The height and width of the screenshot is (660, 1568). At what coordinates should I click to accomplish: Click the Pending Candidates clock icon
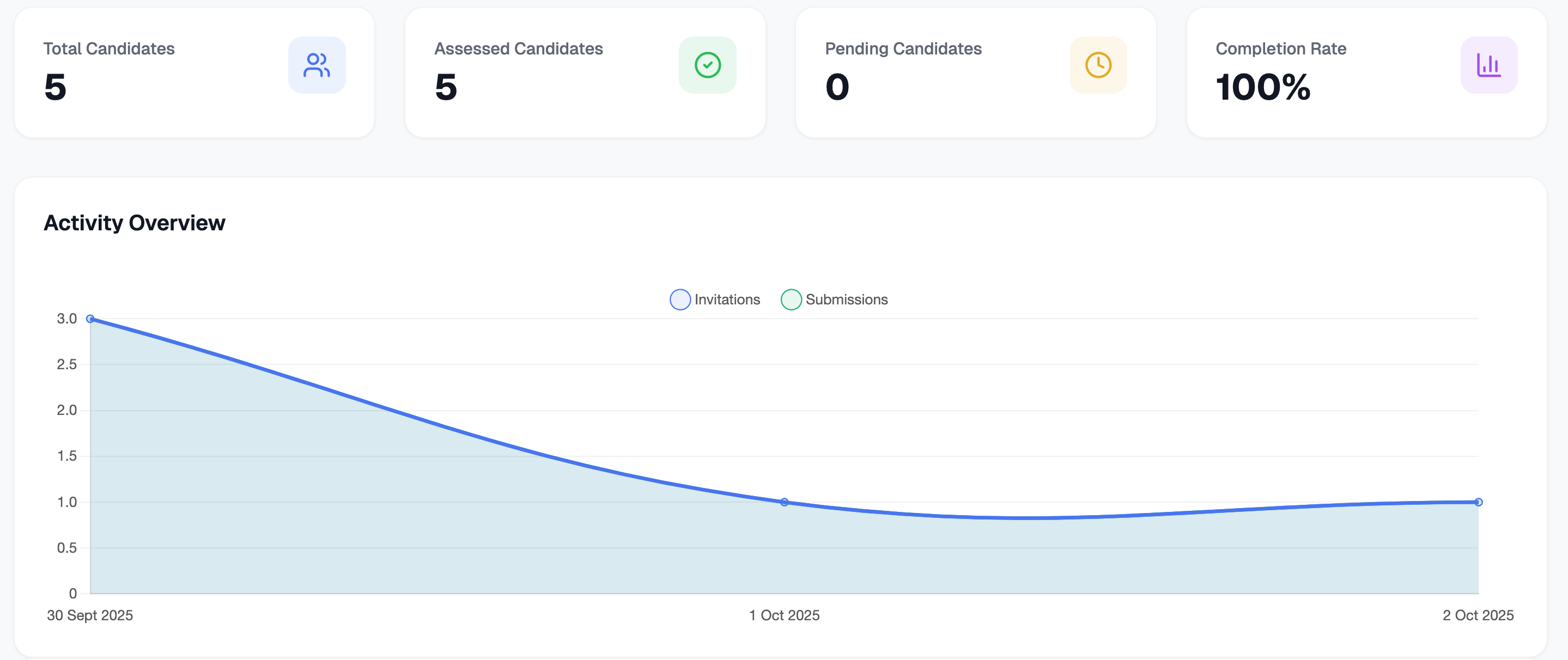[1098, 64]
